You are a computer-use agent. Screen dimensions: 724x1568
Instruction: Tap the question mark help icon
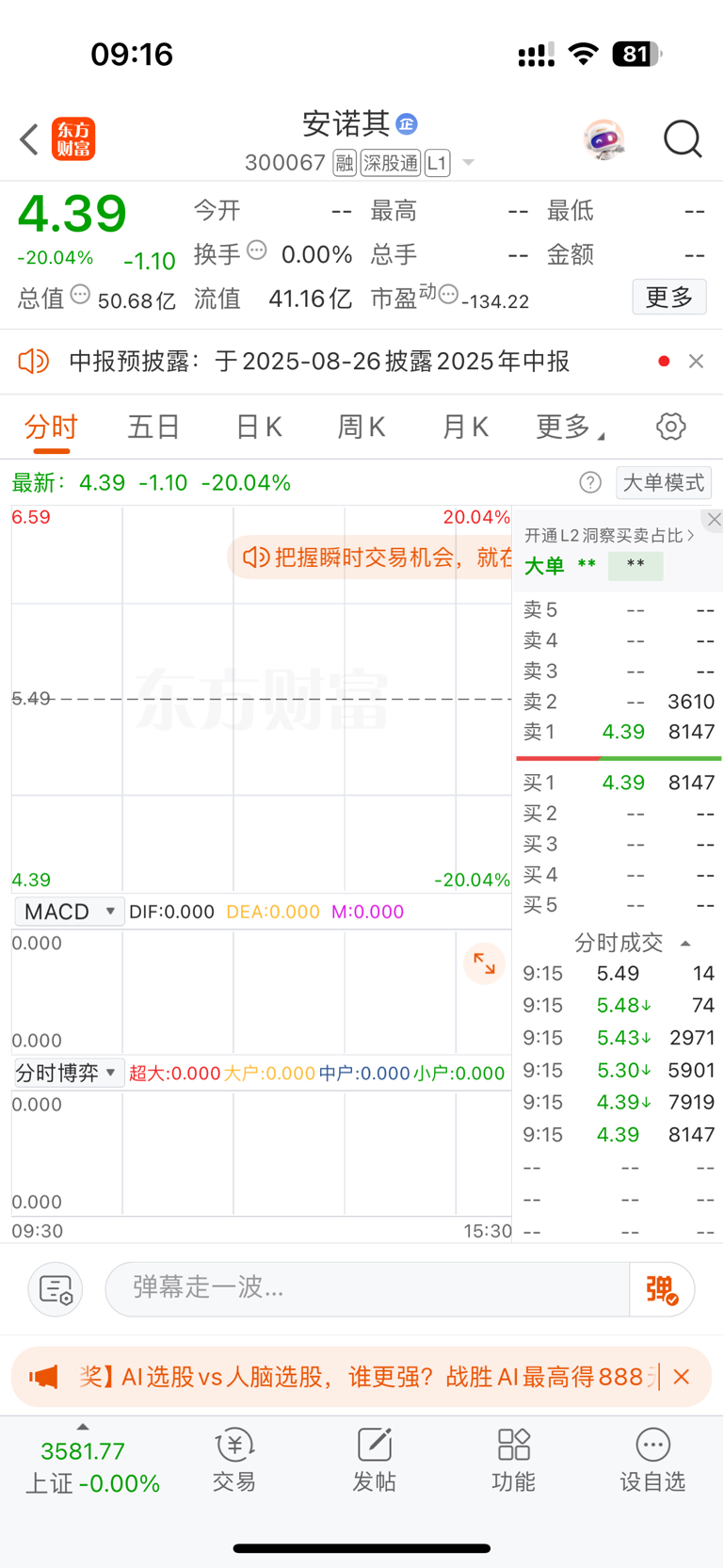coord(590,483)
